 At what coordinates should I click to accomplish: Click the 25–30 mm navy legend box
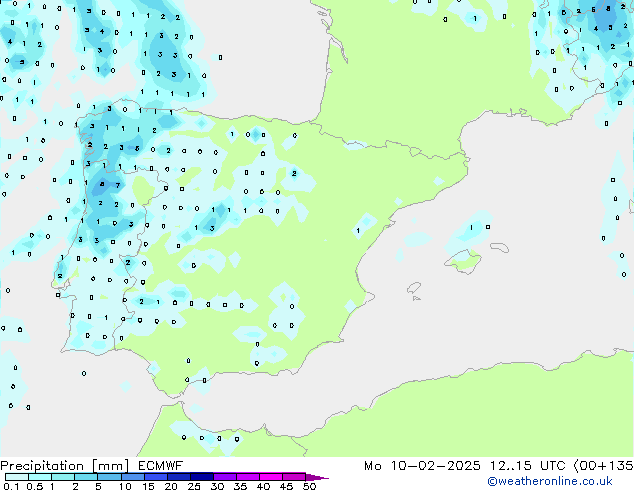[x=201, y=477]
